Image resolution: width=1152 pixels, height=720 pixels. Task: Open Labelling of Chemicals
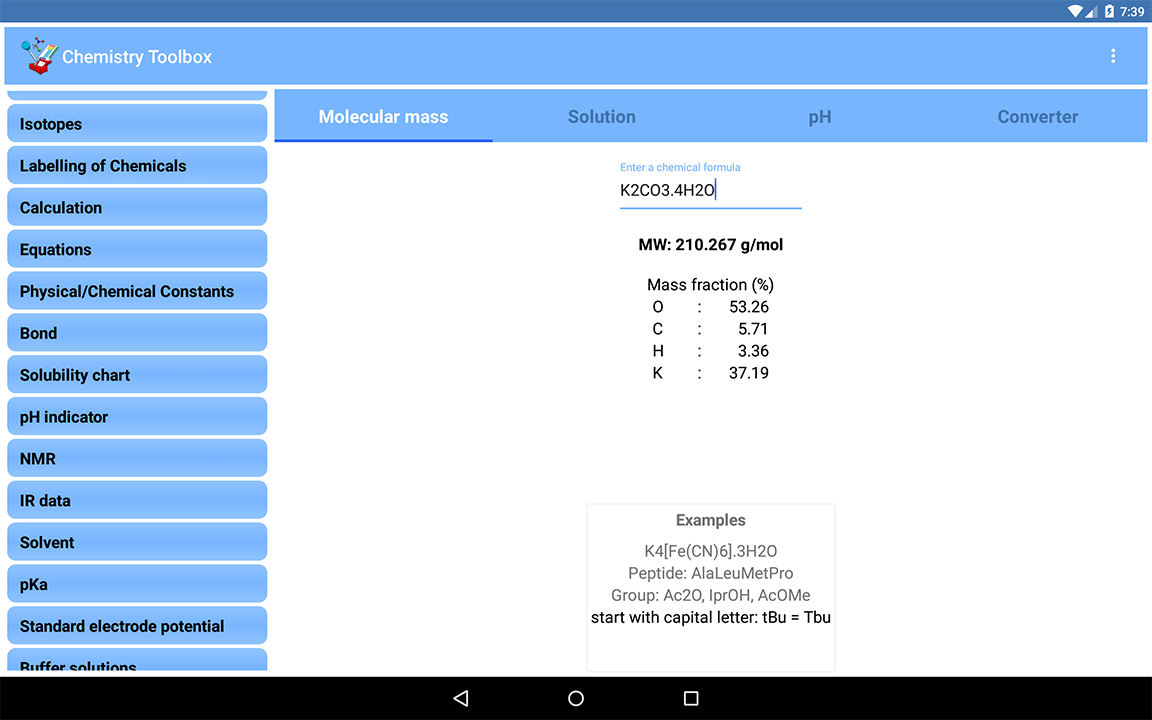pos(137,165)
